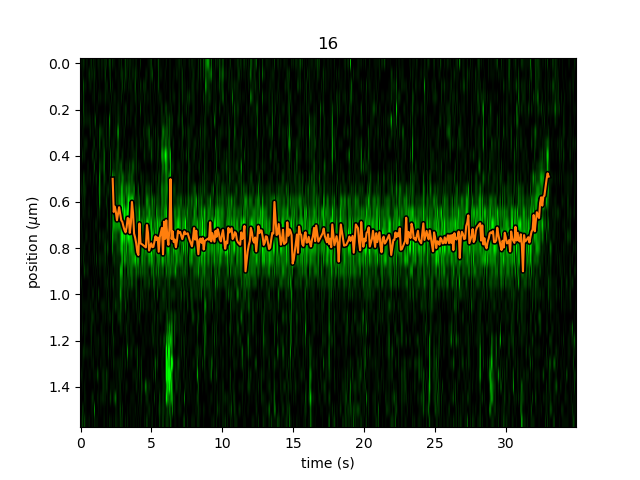Click the orange trace endpoint near 33 seconds

click(548, 175)
